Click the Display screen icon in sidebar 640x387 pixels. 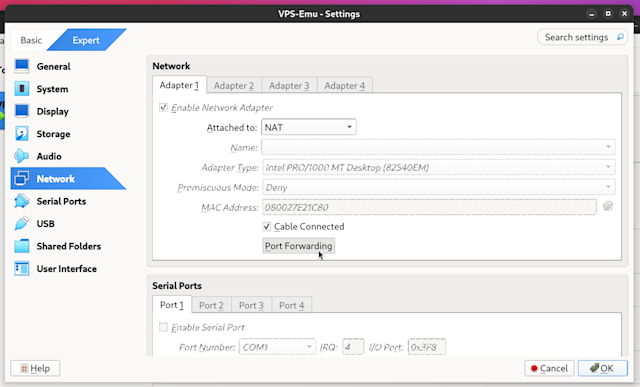pos(22,111)
